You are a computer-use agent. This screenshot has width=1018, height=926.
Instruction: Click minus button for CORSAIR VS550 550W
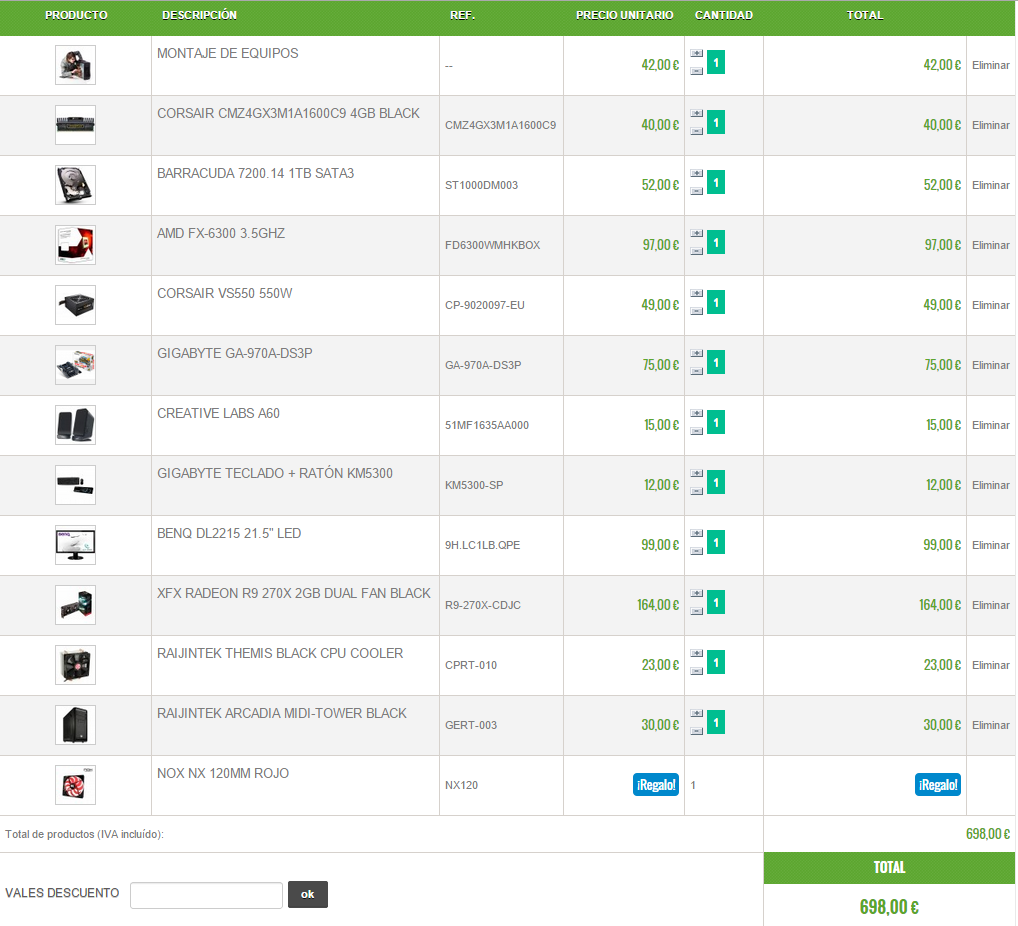point(697,311)
